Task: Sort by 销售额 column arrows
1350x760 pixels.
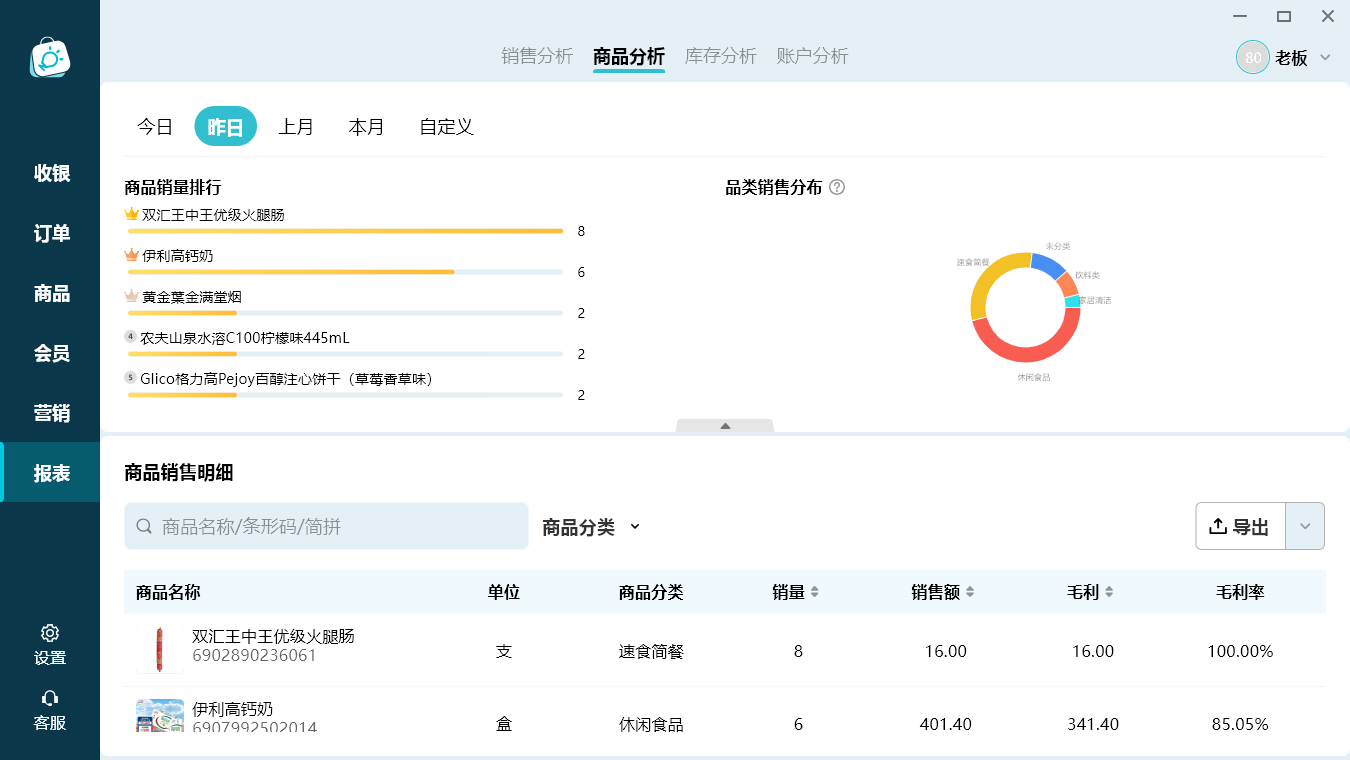Action: 969,592
